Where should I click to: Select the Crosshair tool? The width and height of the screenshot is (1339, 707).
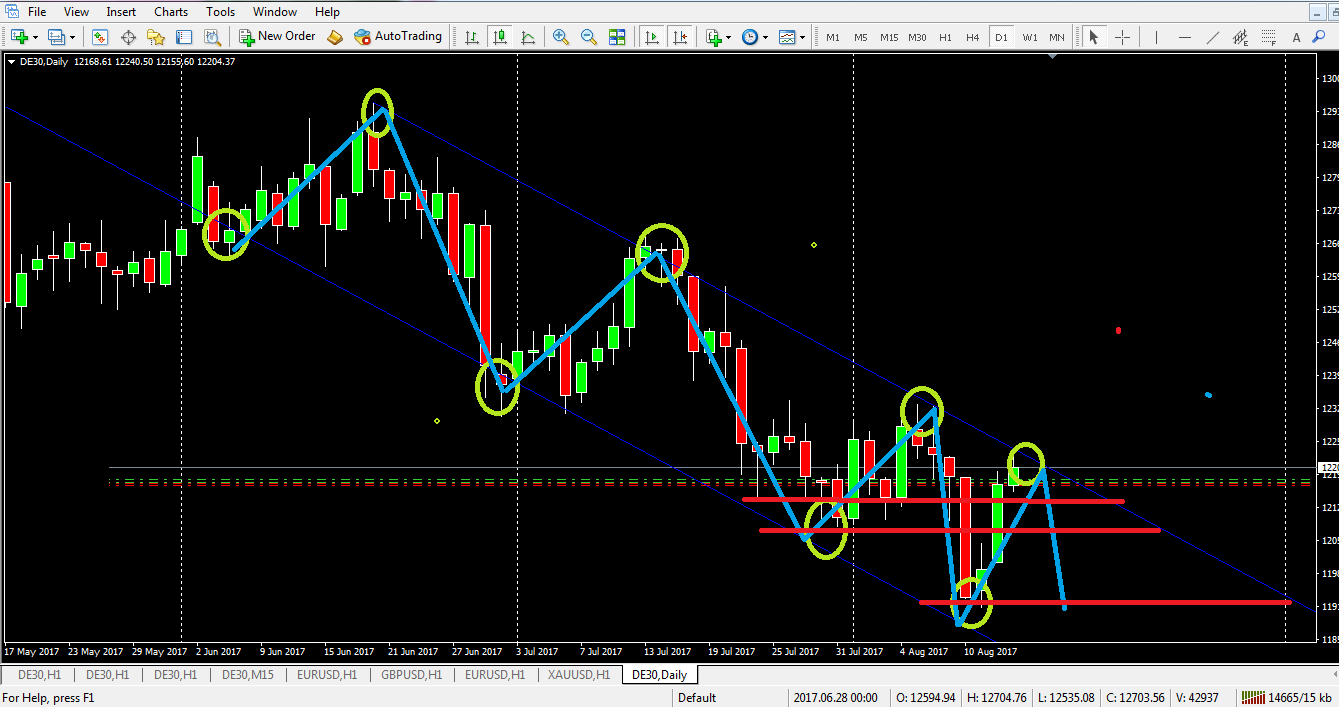pyautogui.click(x=1122, y=37)
